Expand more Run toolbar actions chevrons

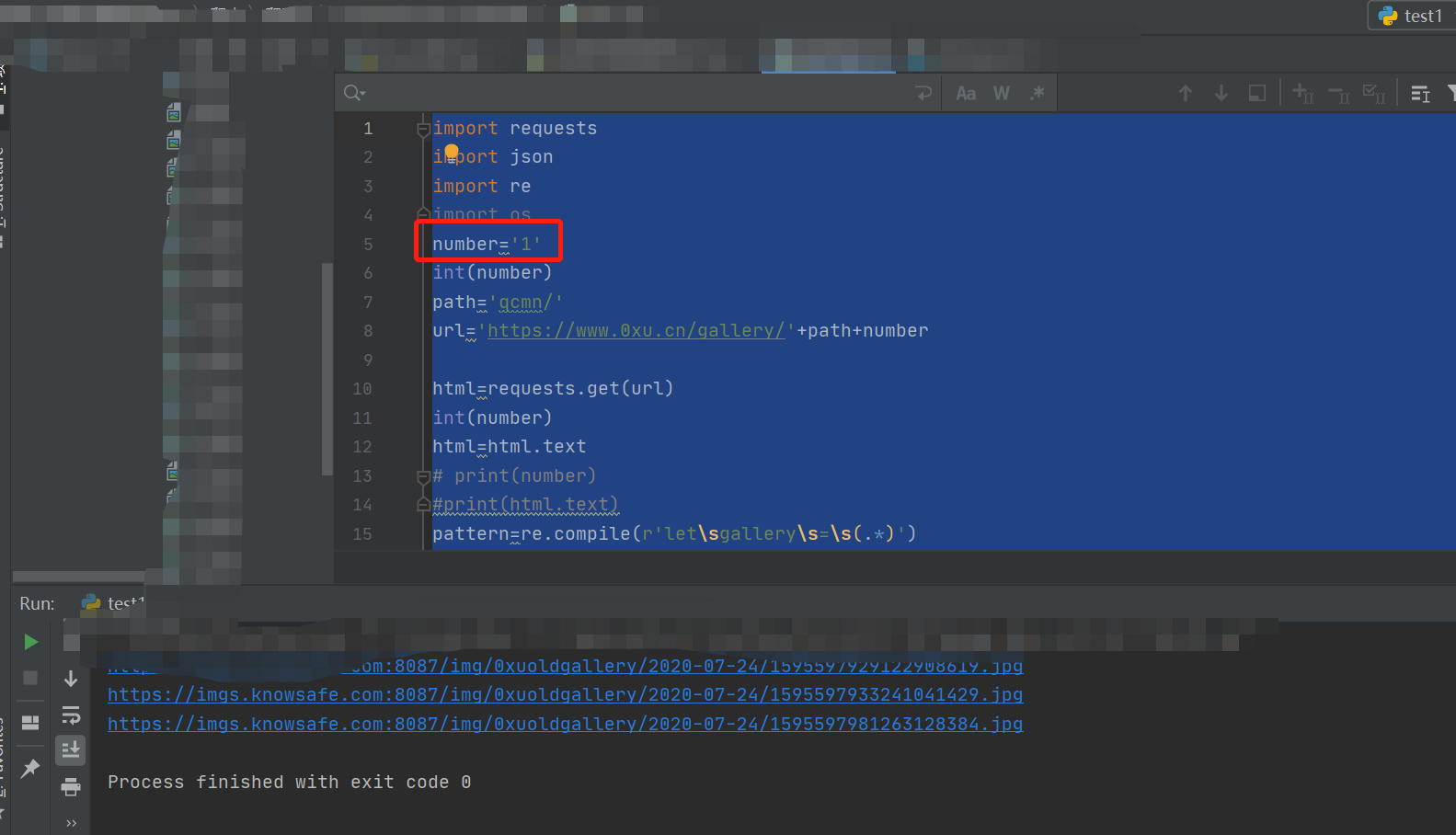point(71,823)
